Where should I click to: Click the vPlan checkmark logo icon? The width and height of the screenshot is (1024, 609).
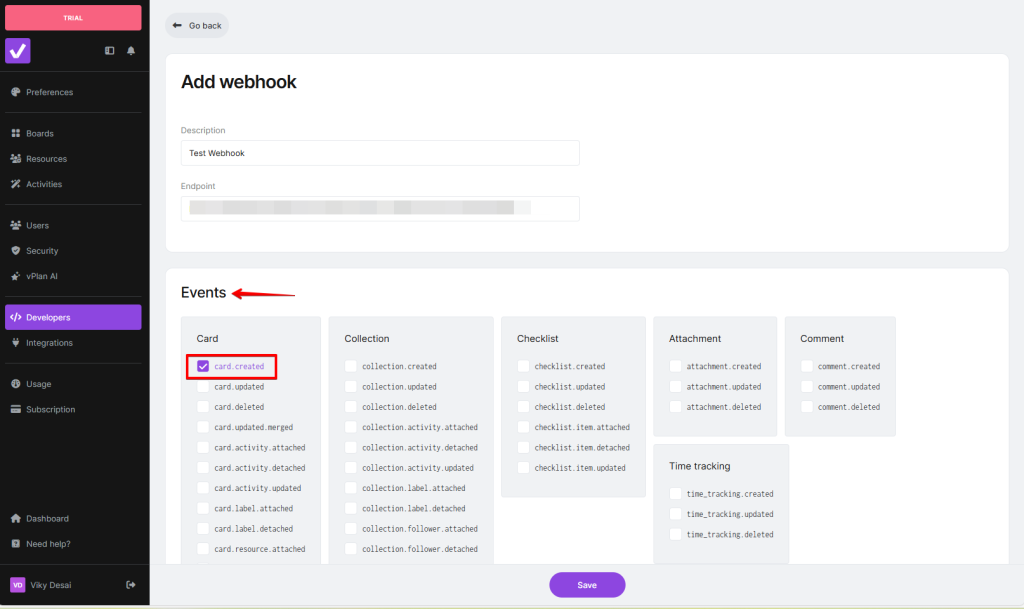point(18,50)
